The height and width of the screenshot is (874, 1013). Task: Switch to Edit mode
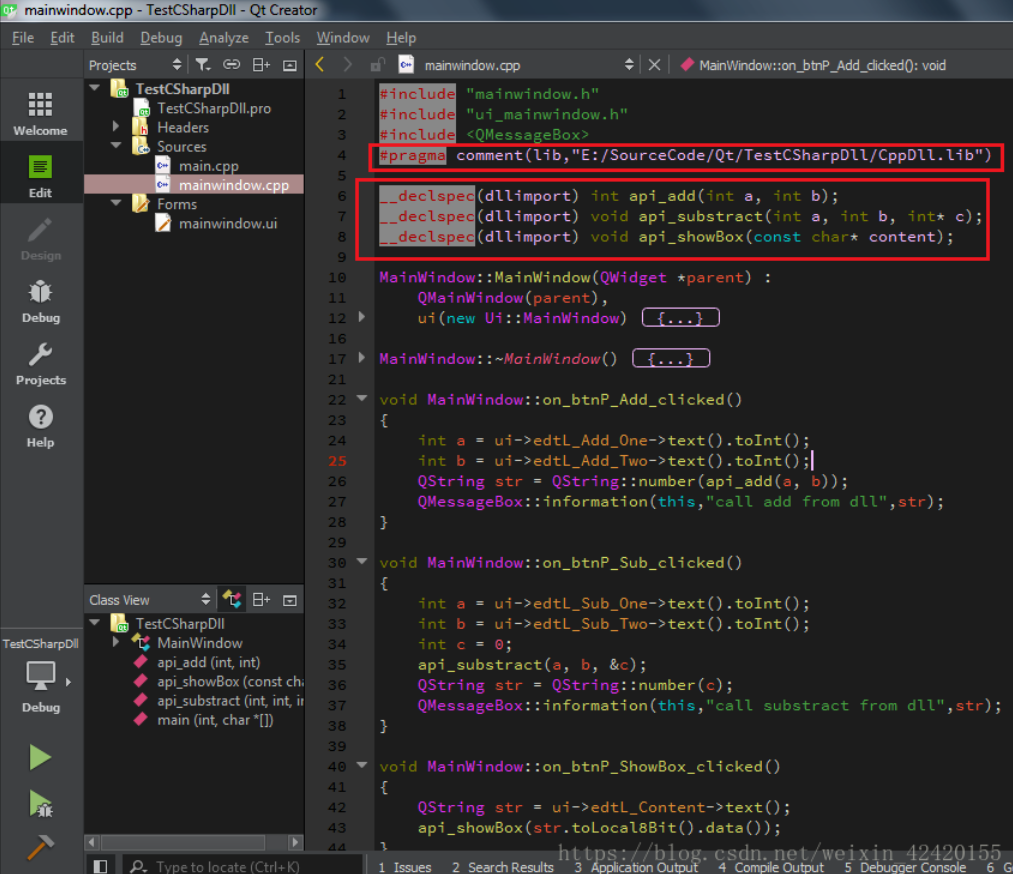click(40, 176)
